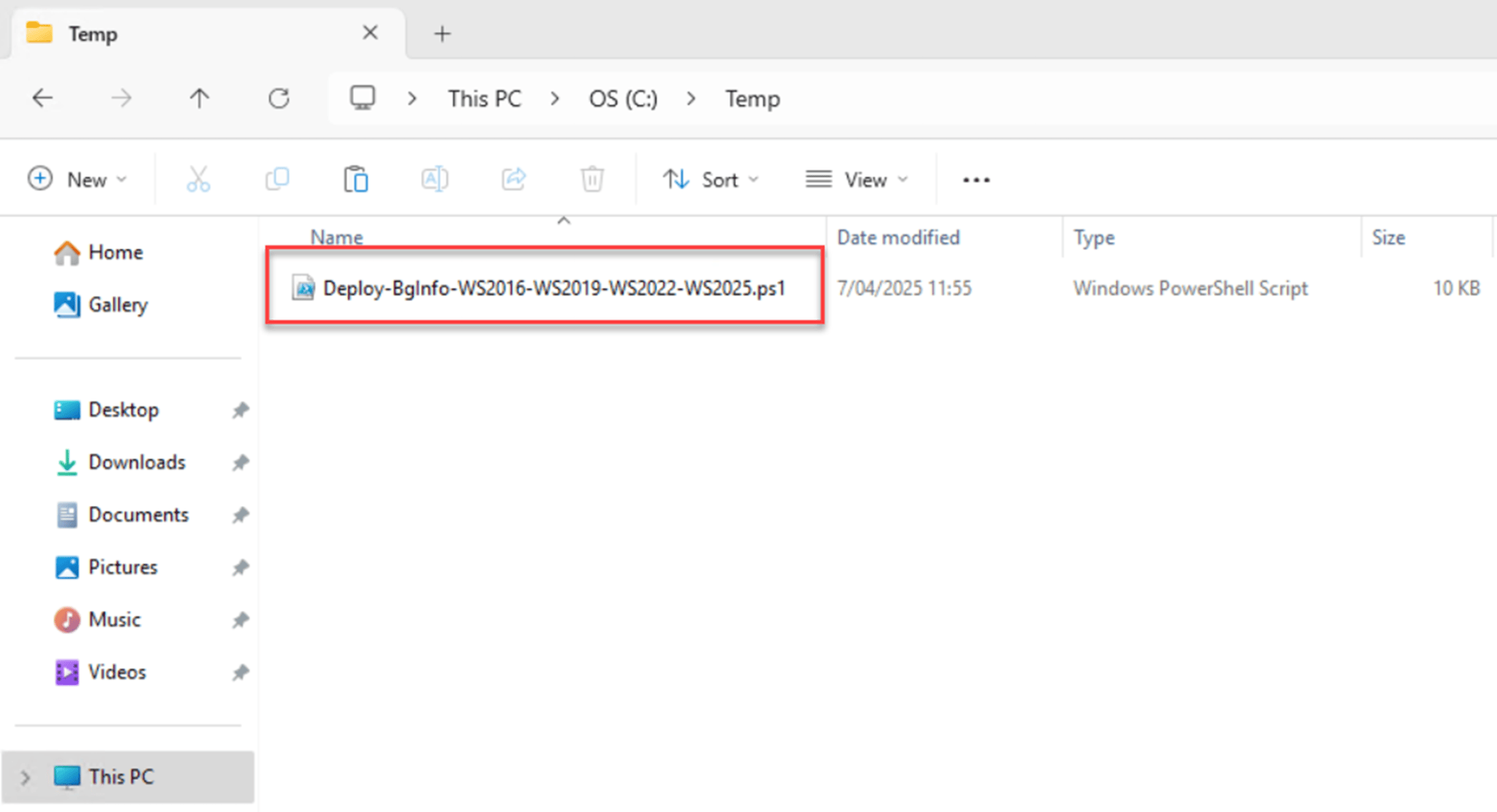Open Music quick access folder
Screen dimensions: 1497x812
pyautogui.click(x=96, y=620)
